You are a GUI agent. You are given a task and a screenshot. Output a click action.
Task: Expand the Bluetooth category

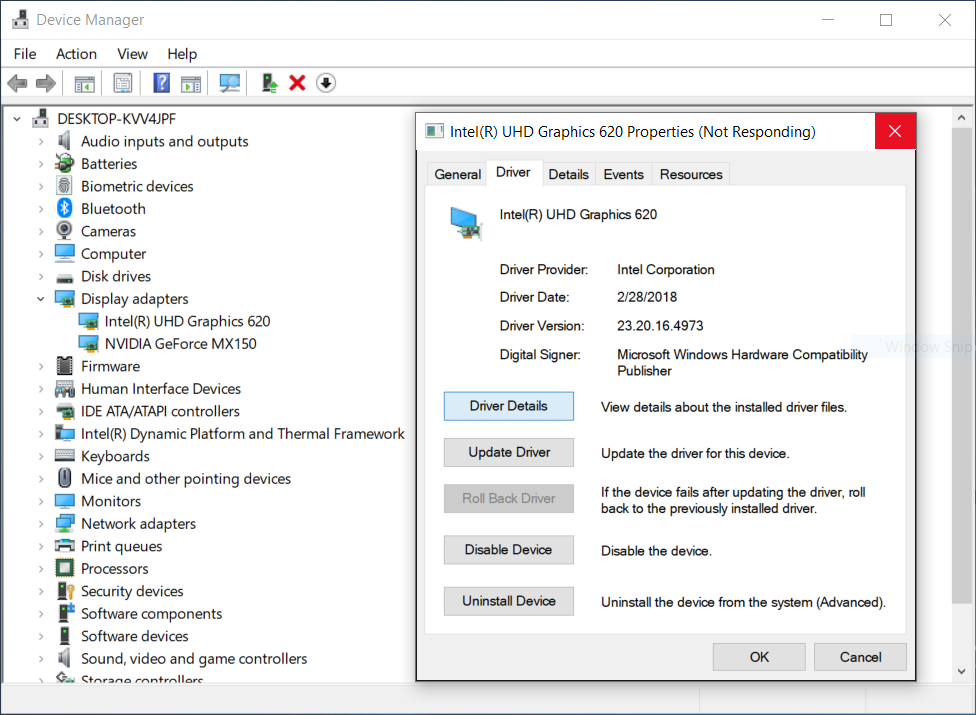[x=41, y=209]
